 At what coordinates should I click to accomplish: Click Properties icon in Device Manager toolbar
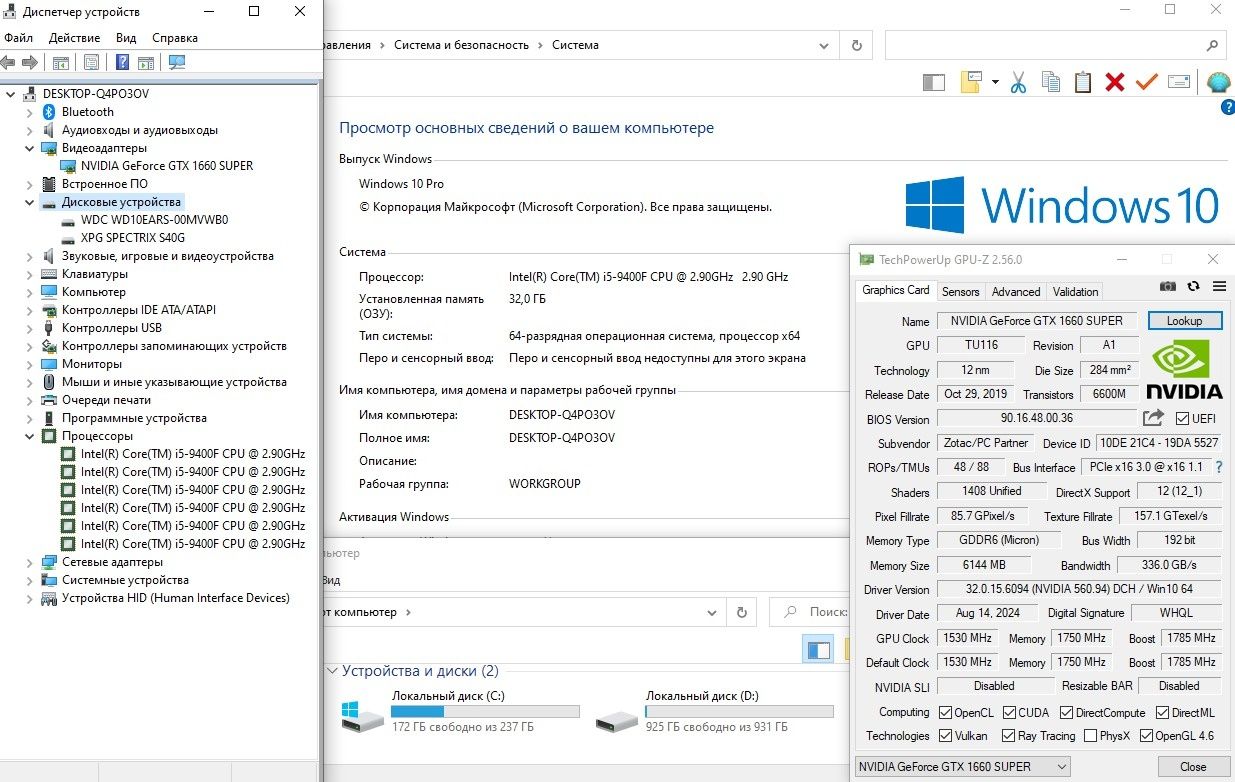[x=91, y=62]
